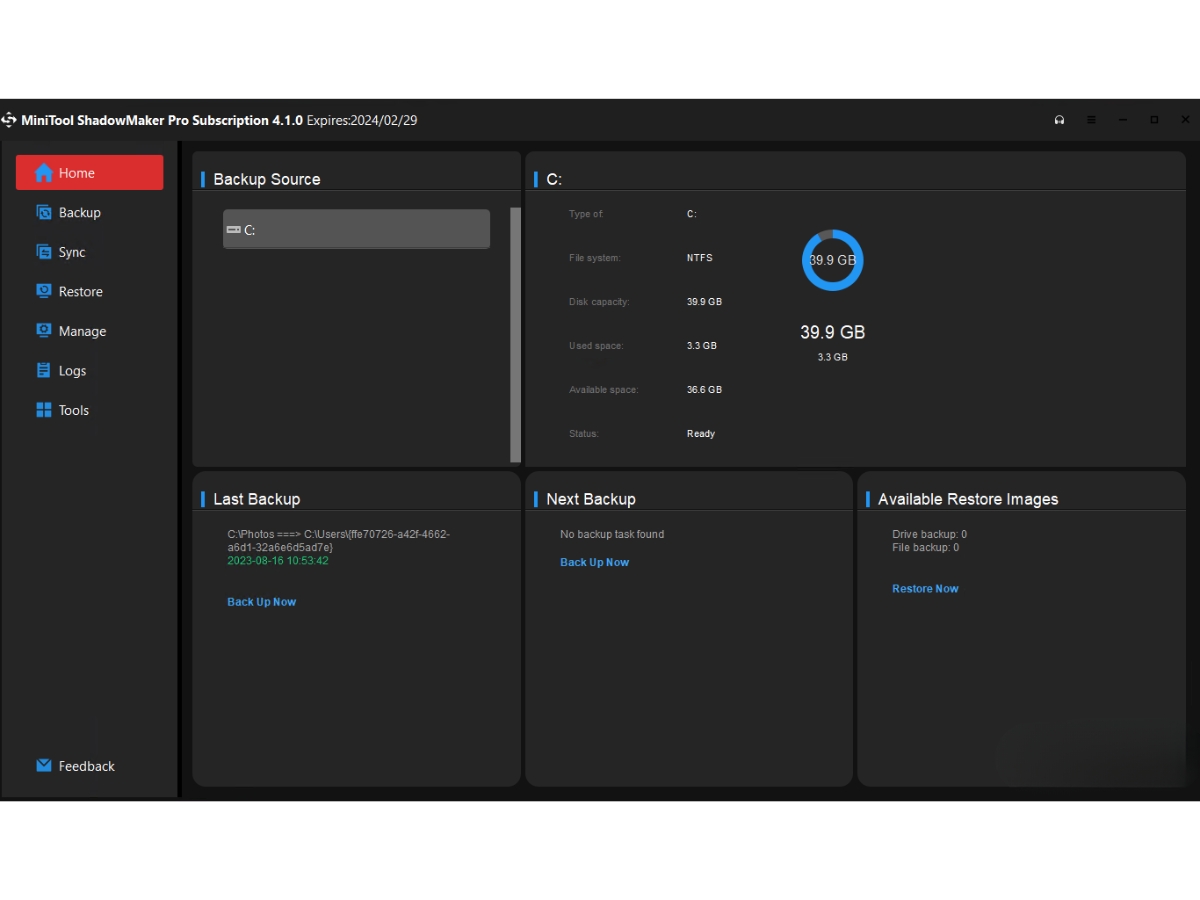Image resolution: width=1200 pixels, height=900 pixels.
Task: Click the Backup Source list scrollbar
Action: (516, 335)
